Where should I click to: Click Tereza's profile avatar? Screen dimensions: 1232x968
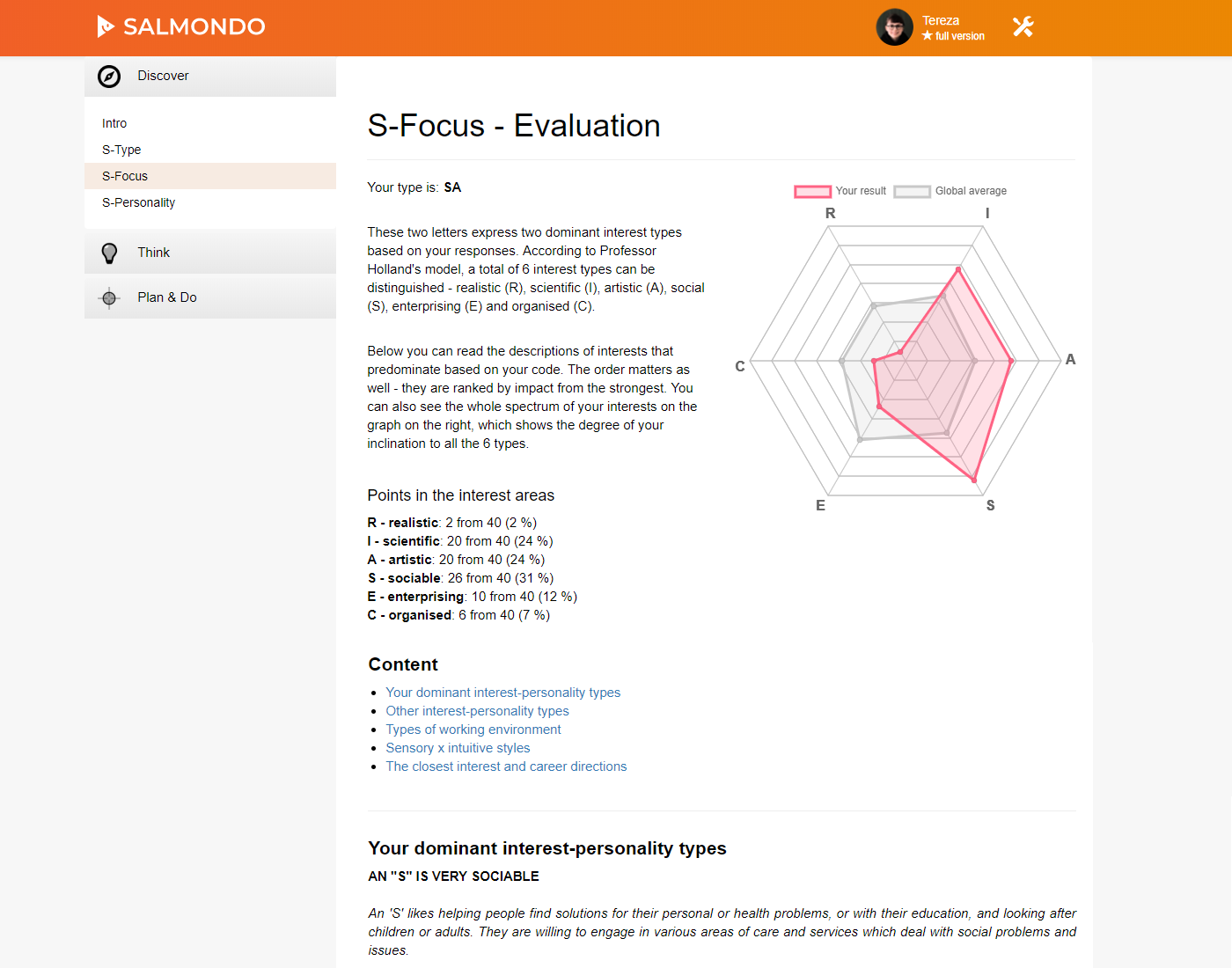pos(894,27)
